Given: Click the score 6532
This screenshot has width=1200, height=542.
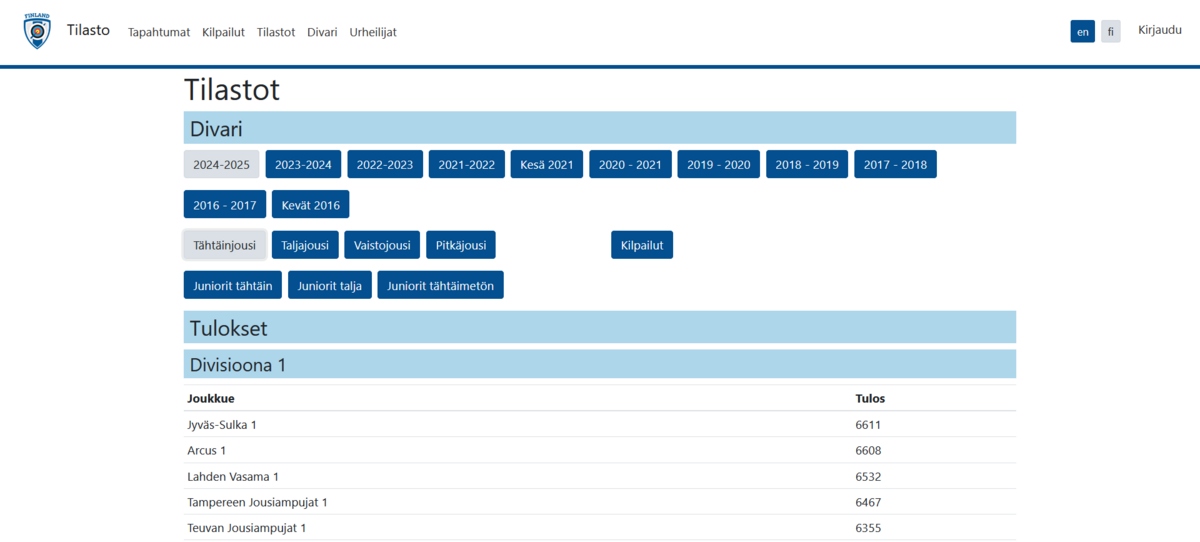Looking at the screenshot, I should 868,476.
